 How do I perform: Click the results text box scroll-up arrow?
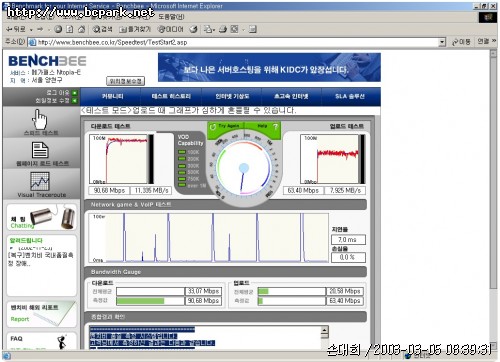(x=325, y=331)
